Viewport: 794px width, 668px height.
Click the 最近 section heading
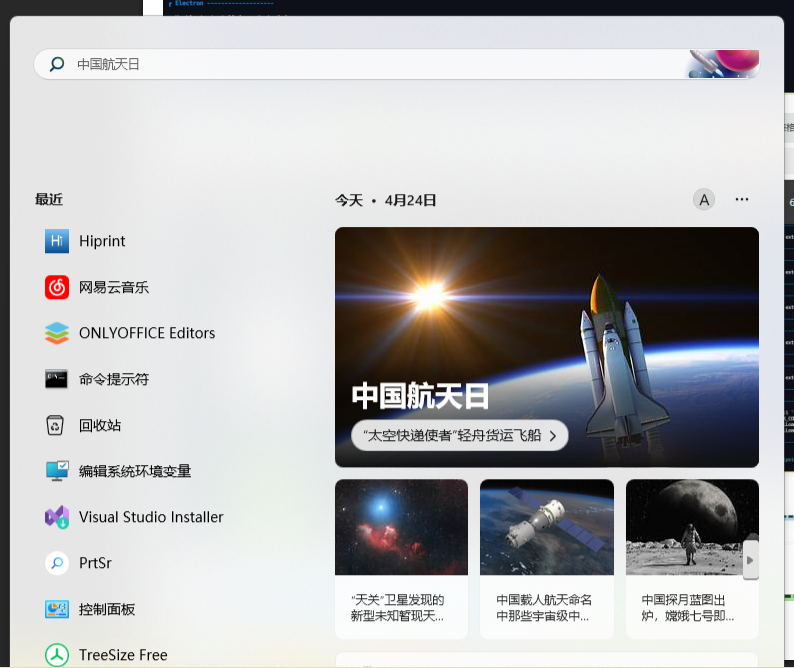(x=49, y=200)
